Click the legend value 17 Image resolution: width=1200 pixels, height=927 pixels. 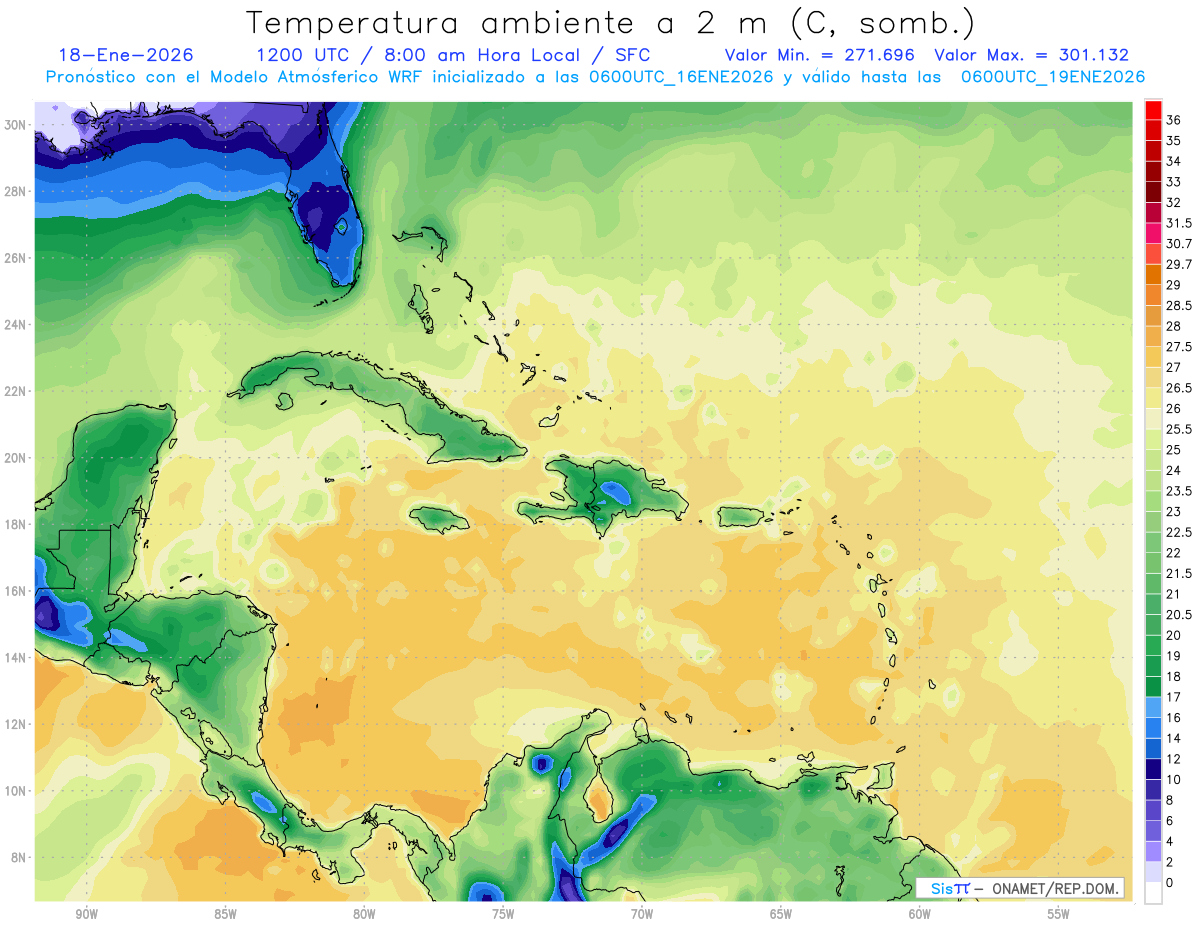coord(1174,697)
